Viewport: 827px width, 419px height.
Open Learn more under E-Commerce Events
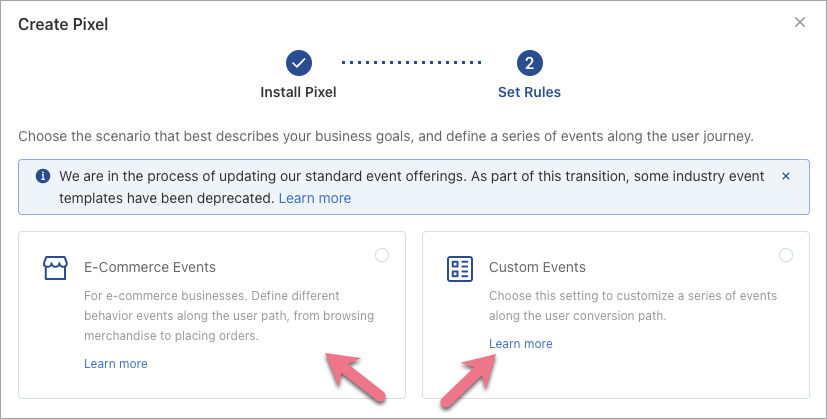pyautogui.click(x=116, y=364)
